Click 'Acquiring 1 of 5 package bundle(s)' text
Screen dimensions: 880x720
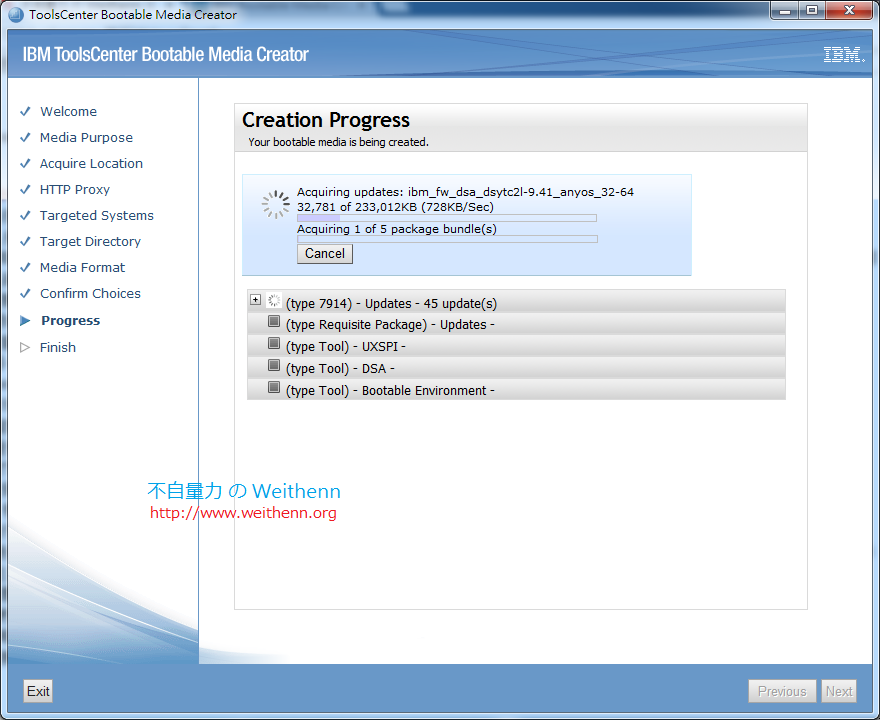(x=397, y=229)
